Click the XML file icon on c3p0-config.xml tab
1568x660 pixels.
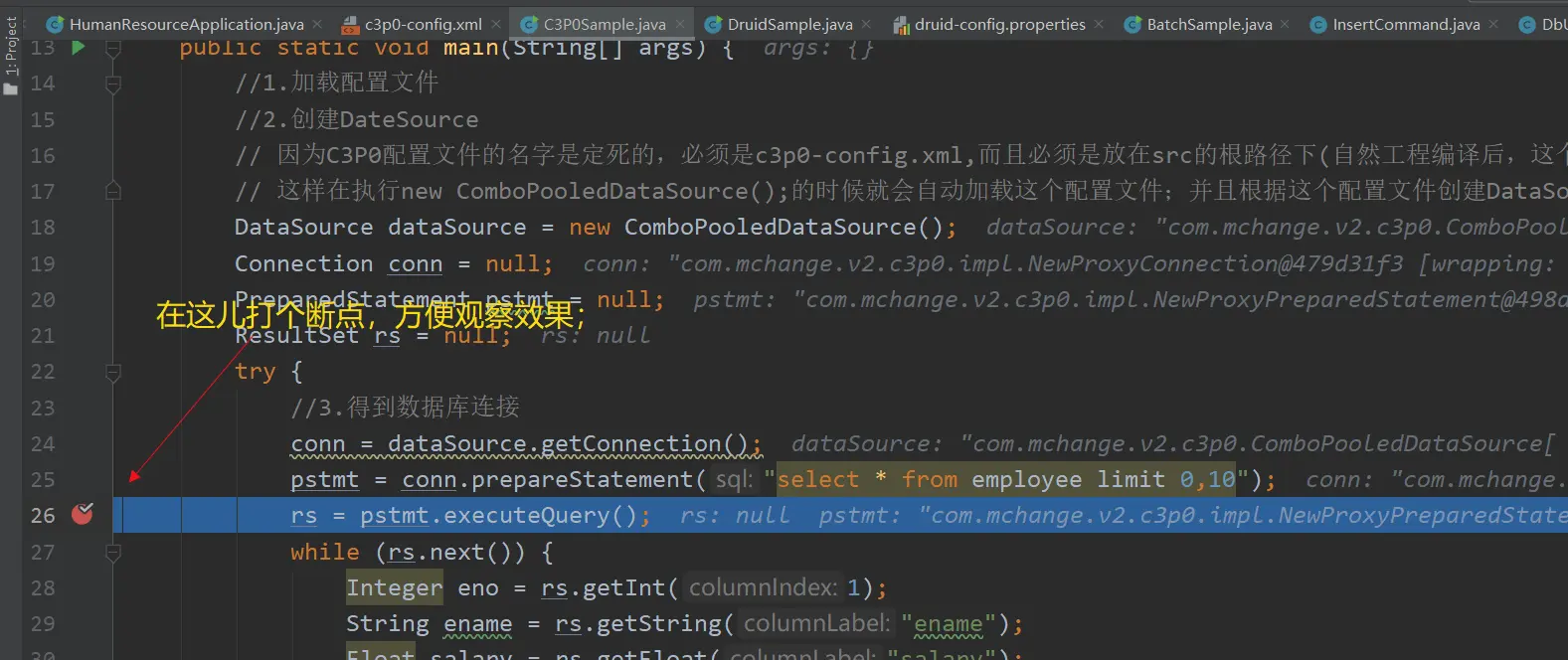[x=350, y=25]
